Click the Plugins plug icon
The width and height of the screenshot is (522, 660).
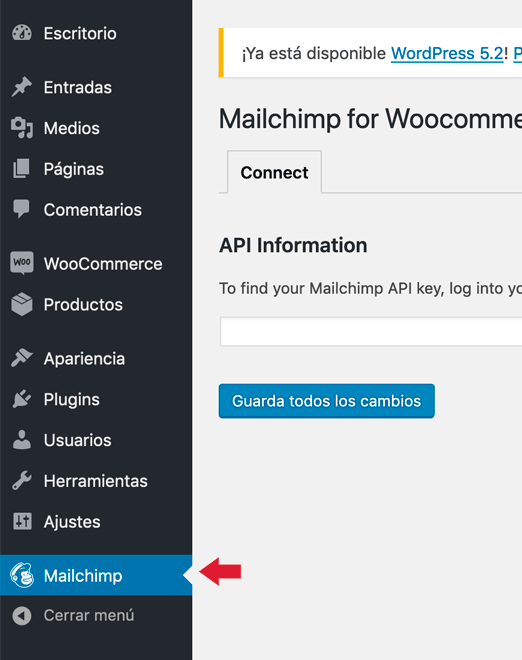click(x=21, y=399)
